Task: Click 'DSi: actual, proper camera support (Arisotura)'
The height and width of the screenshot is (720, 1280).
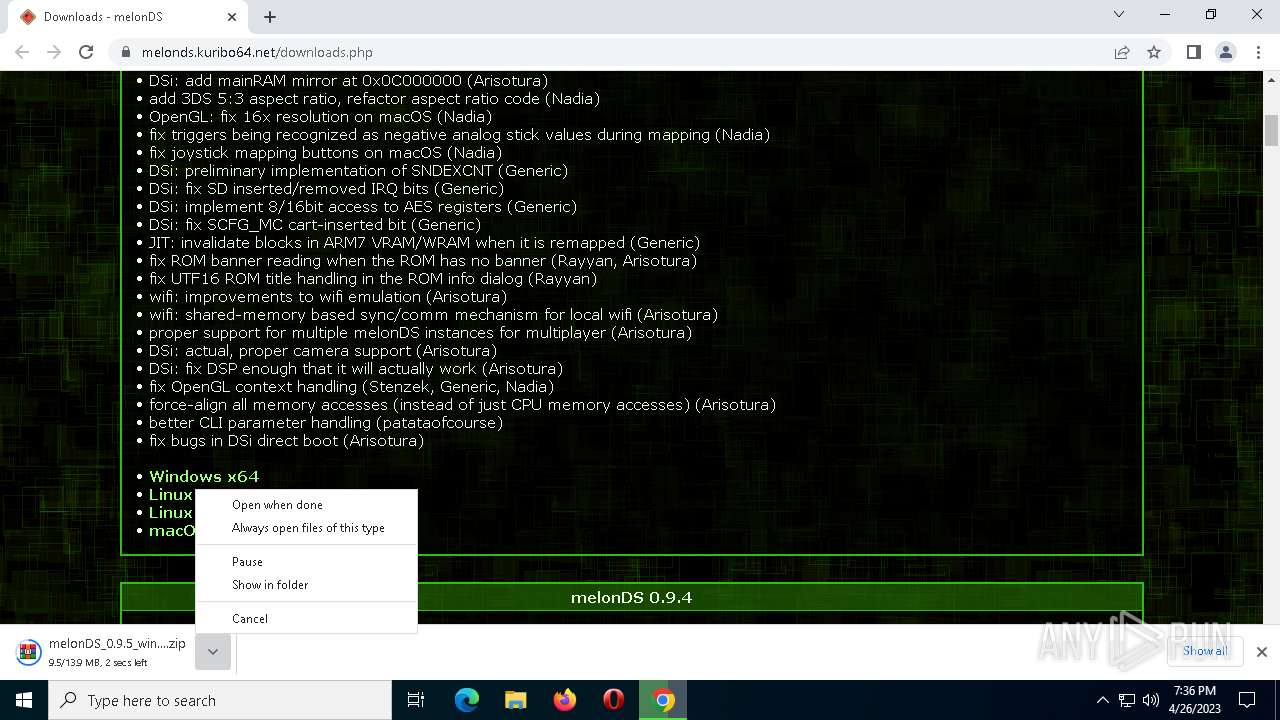Action: click(x=323, y=351)
